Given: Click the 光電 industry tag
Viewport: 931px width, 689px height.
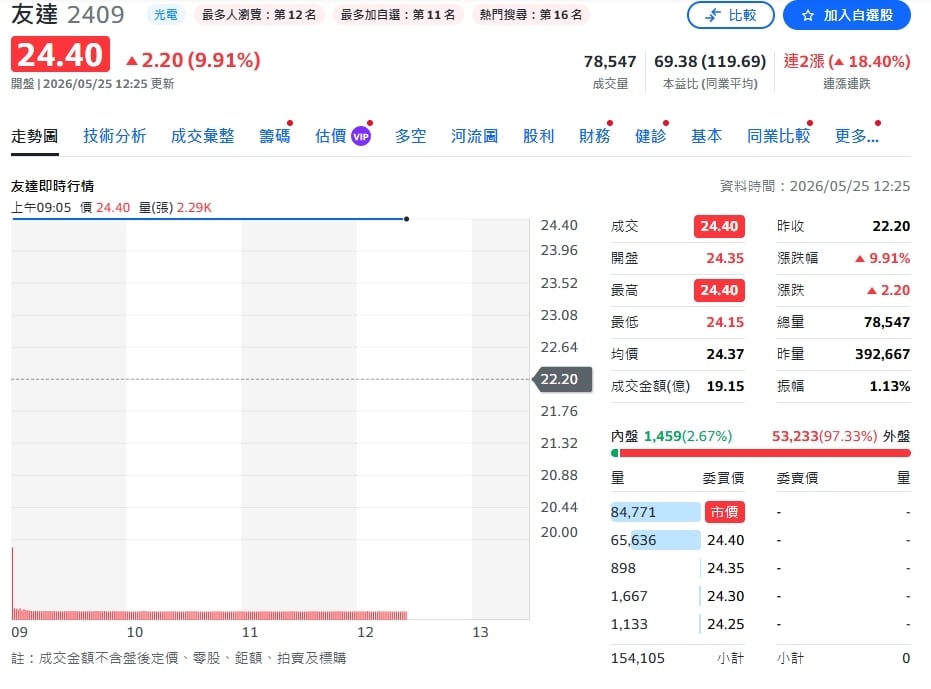Looking at the screenshot, I should pyautogui.click(x=166, y=15).
